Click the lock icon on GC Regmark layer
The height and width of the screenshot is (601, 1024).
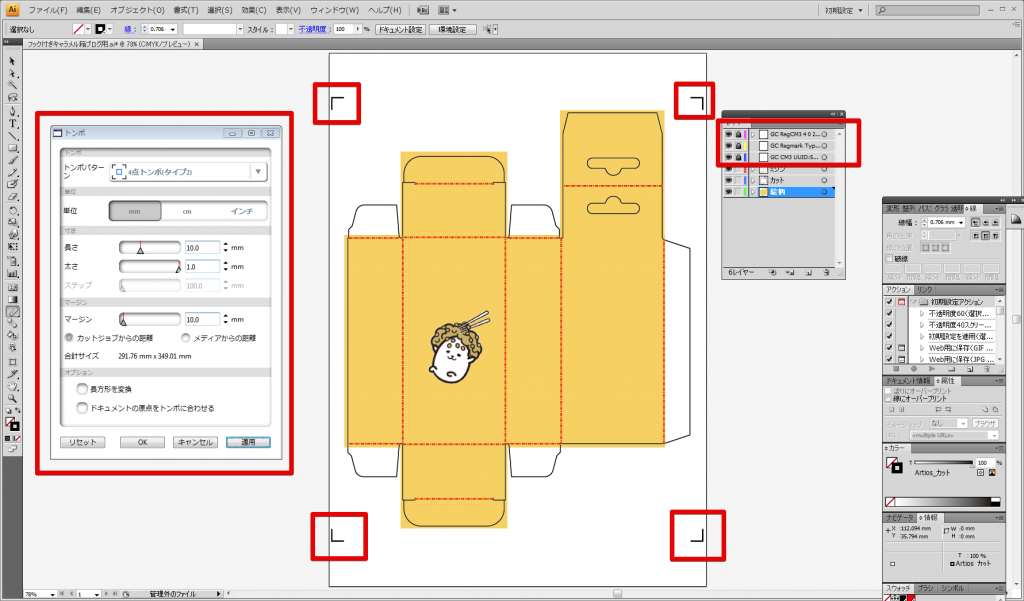738,146
